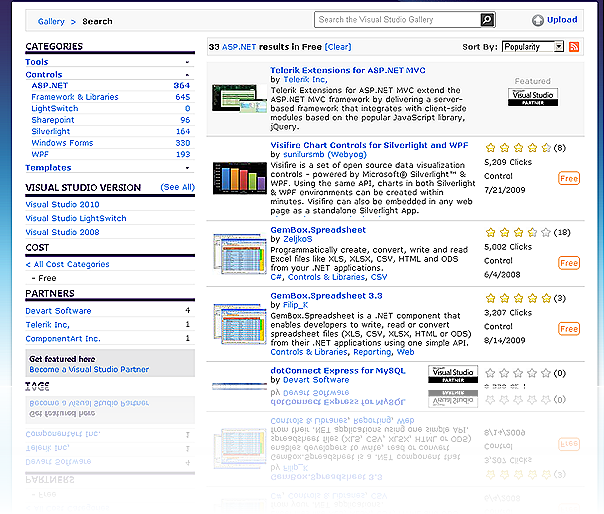Viewport: 604px width, 514px height.
Task: Click the Free badge for GemBox.Spreadsheet 3.3
Action: coord(569,329)
